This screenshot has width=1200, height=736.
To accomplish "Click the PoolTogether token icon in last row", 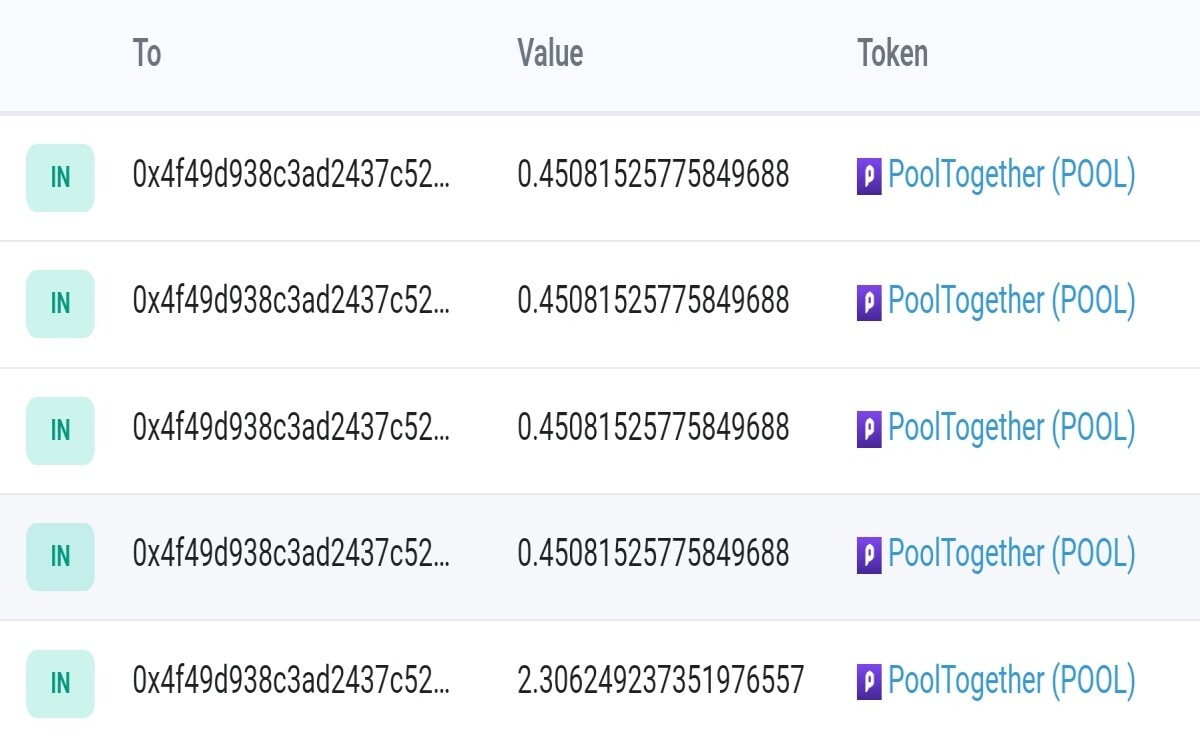I will pos(870,684).
